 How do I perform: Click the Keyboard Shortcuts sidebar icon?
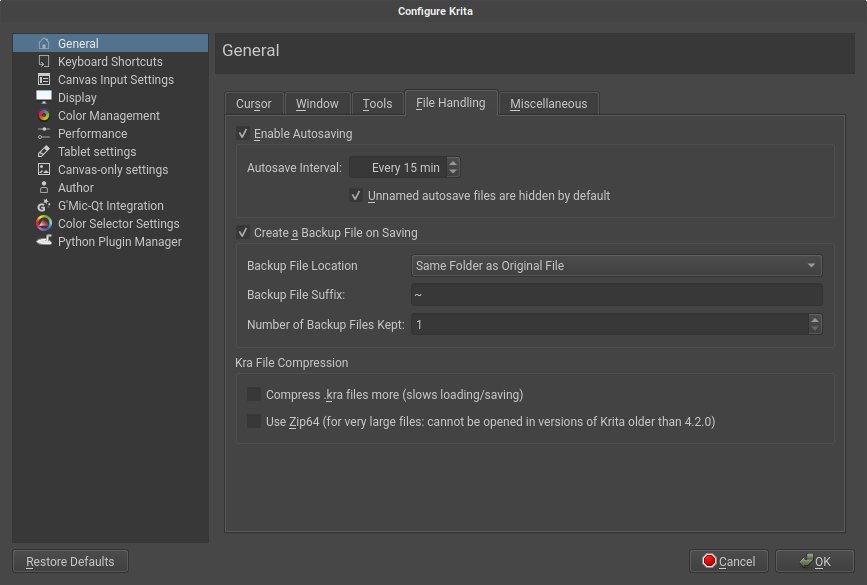coord(44,61)
